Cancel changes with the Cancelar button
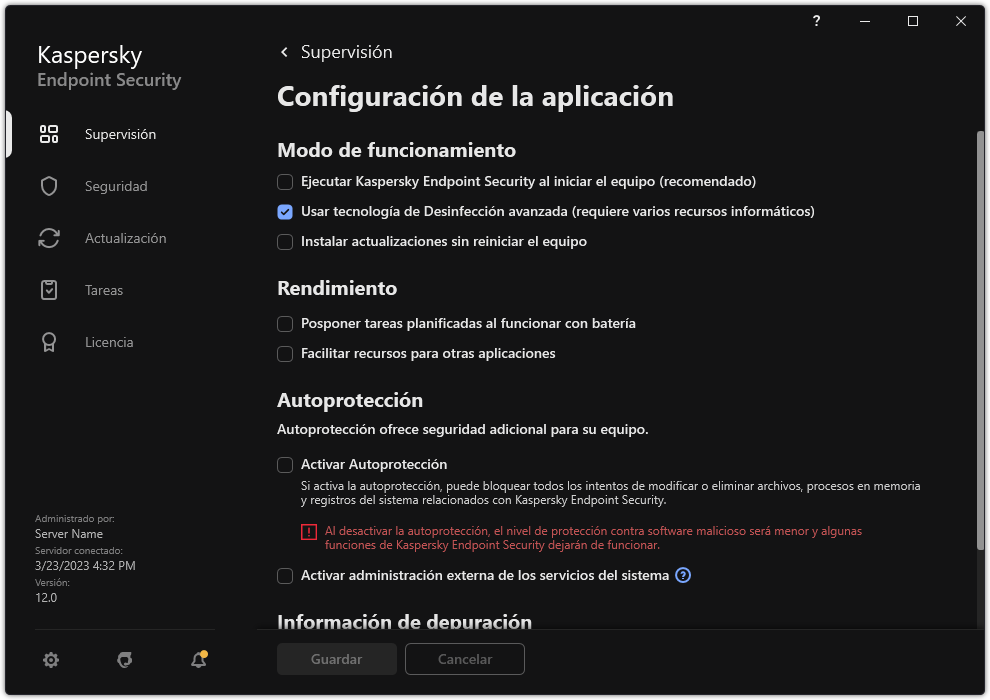This screenshot has width=990, height=700. pos(464,659)
